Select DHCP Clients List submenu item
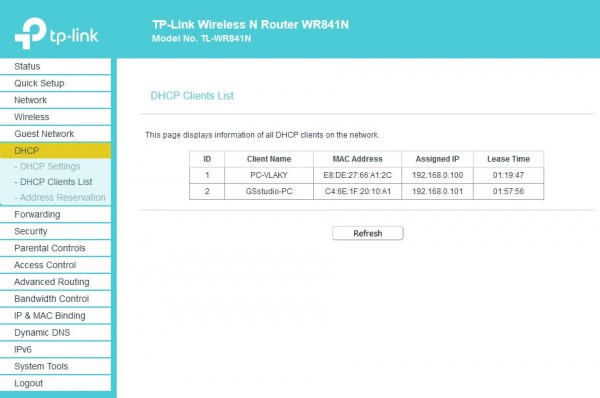 click(x=56, y=182)
